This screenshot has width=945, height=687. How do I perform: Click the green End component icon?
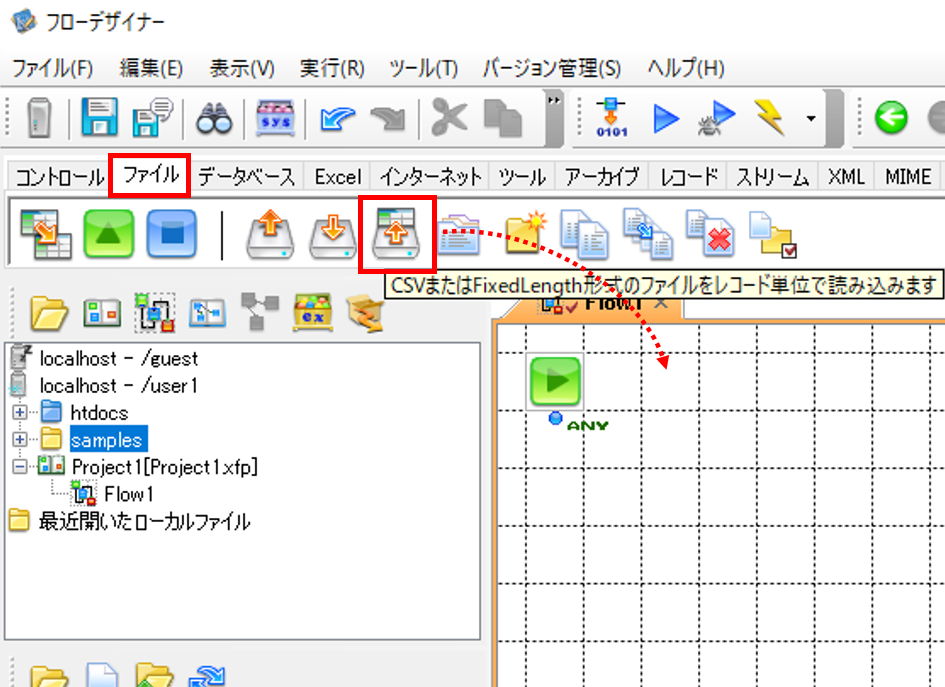click(x=108, y=234)
